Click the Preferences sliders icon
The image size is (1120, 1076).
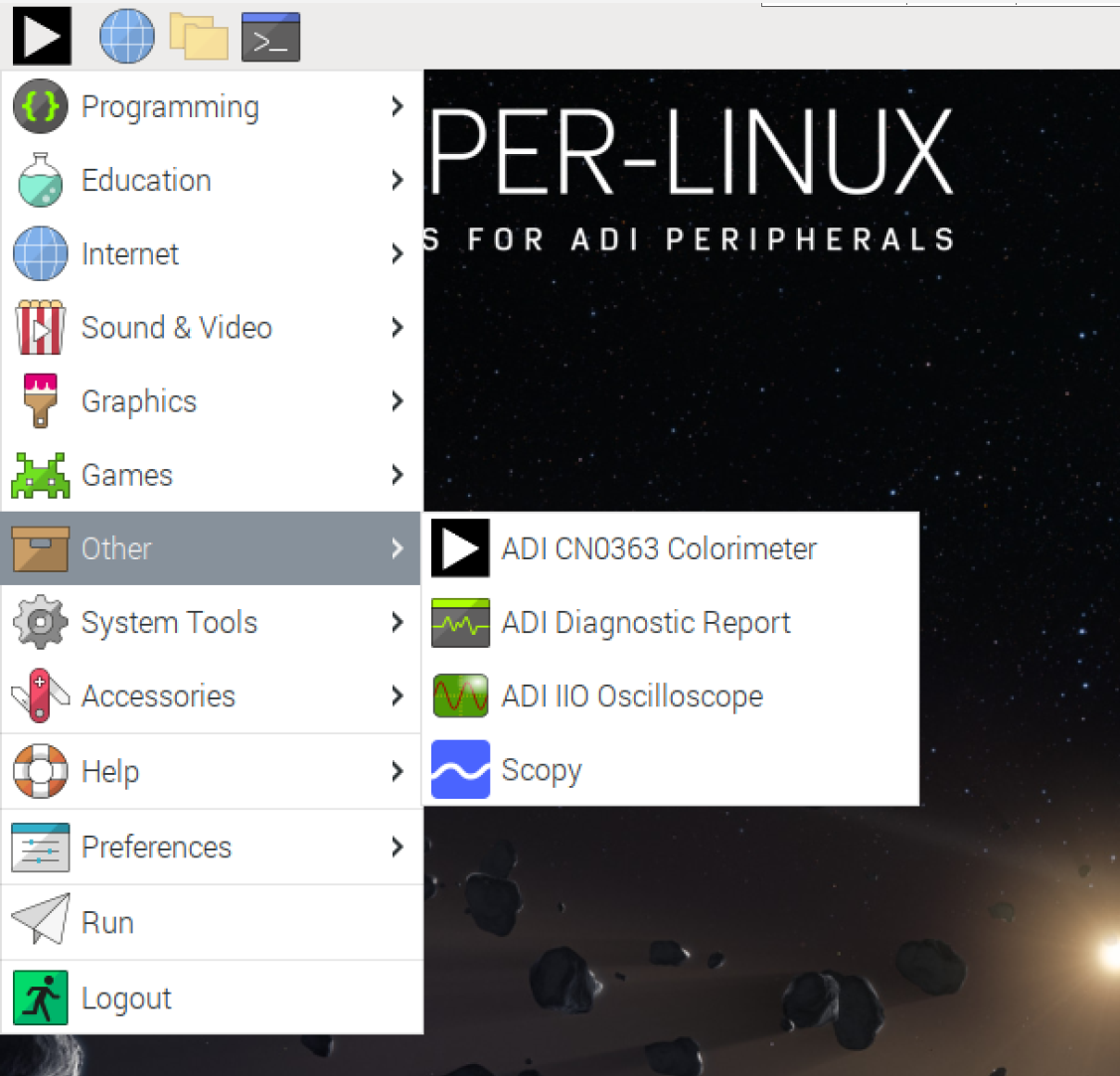point(41,846)
